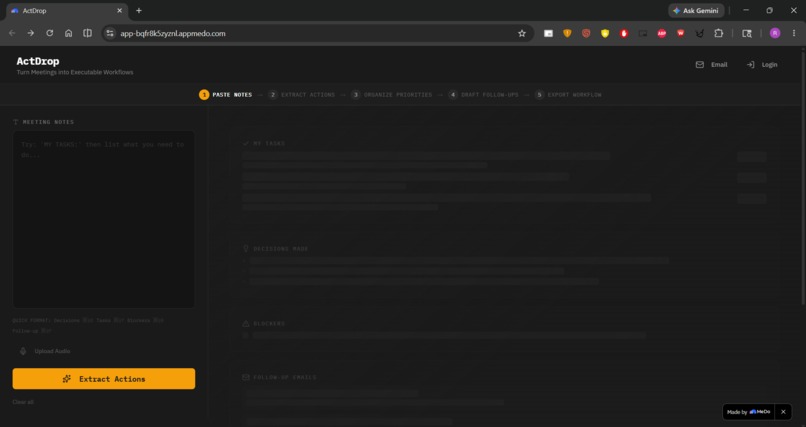Click the Ask Gemini button
This screenshot has height=427, width=806.
[x=696, y=10]
